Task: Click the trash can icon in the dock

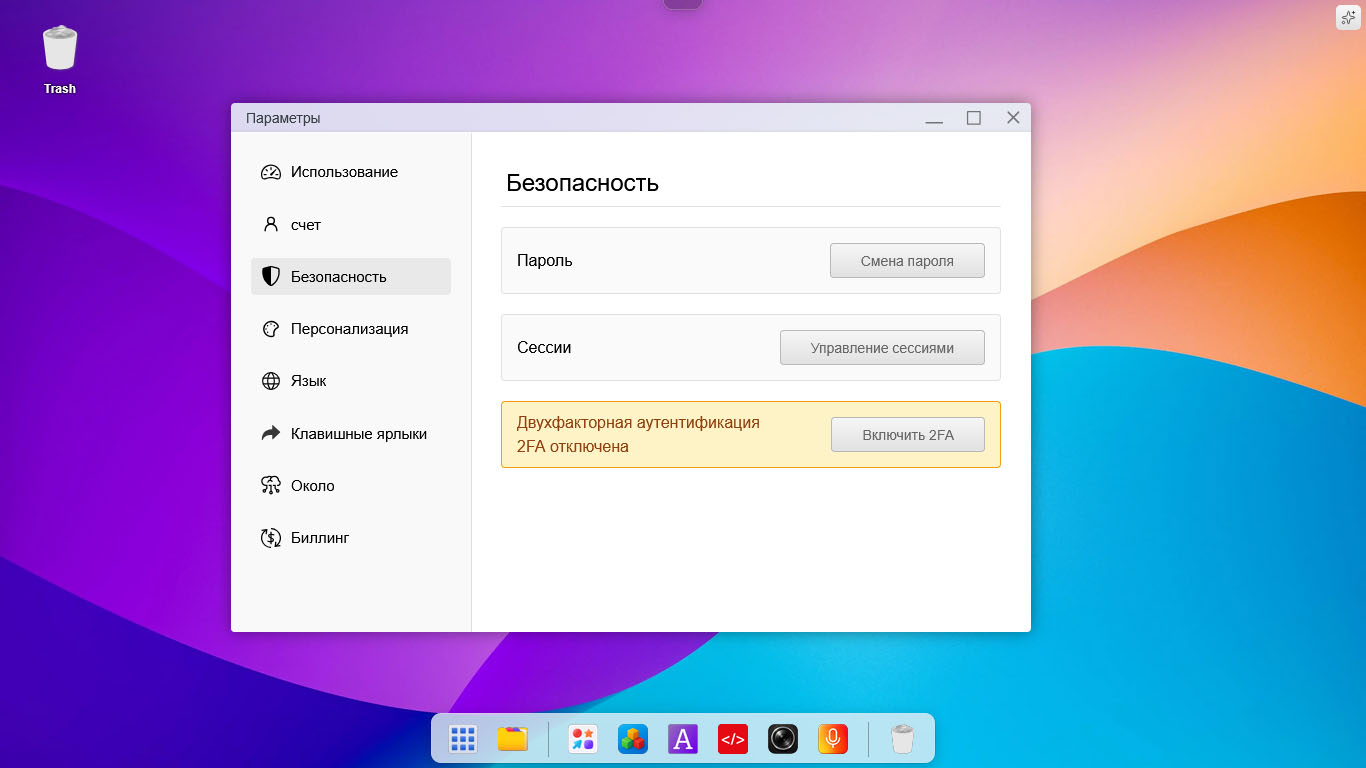Action: click(902, 739)
